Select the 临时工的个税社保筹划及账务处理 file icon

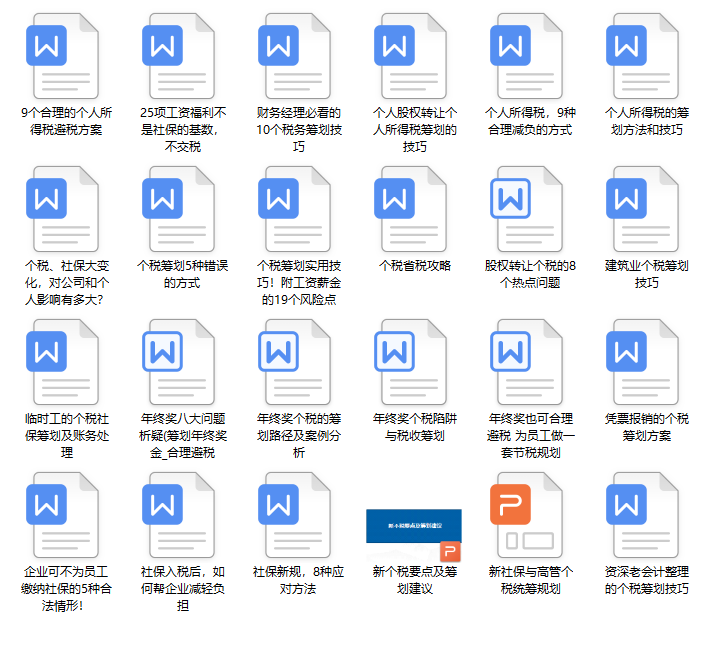tap(63, 362)
